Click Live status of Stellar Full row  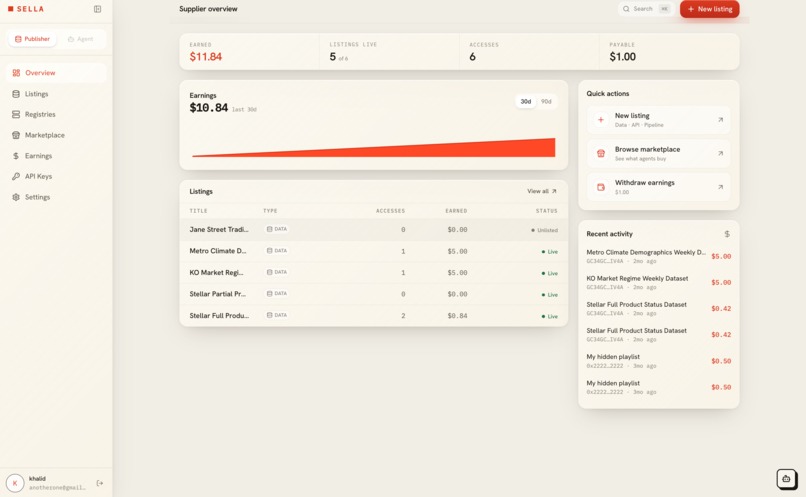(x=549, y=317)
